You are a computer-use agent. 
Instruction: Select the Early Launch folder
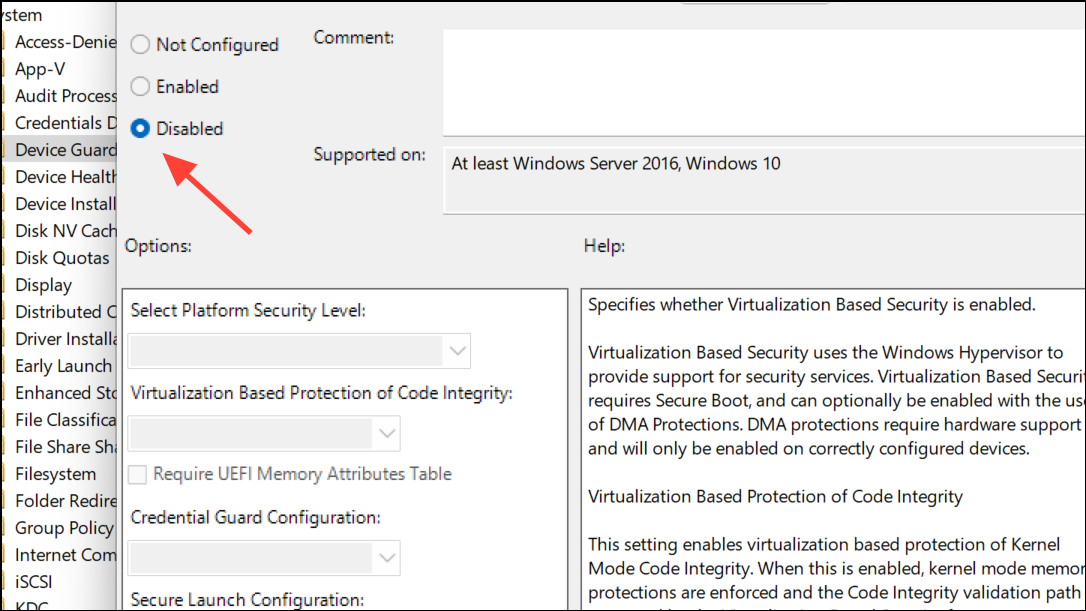[64, 366]
